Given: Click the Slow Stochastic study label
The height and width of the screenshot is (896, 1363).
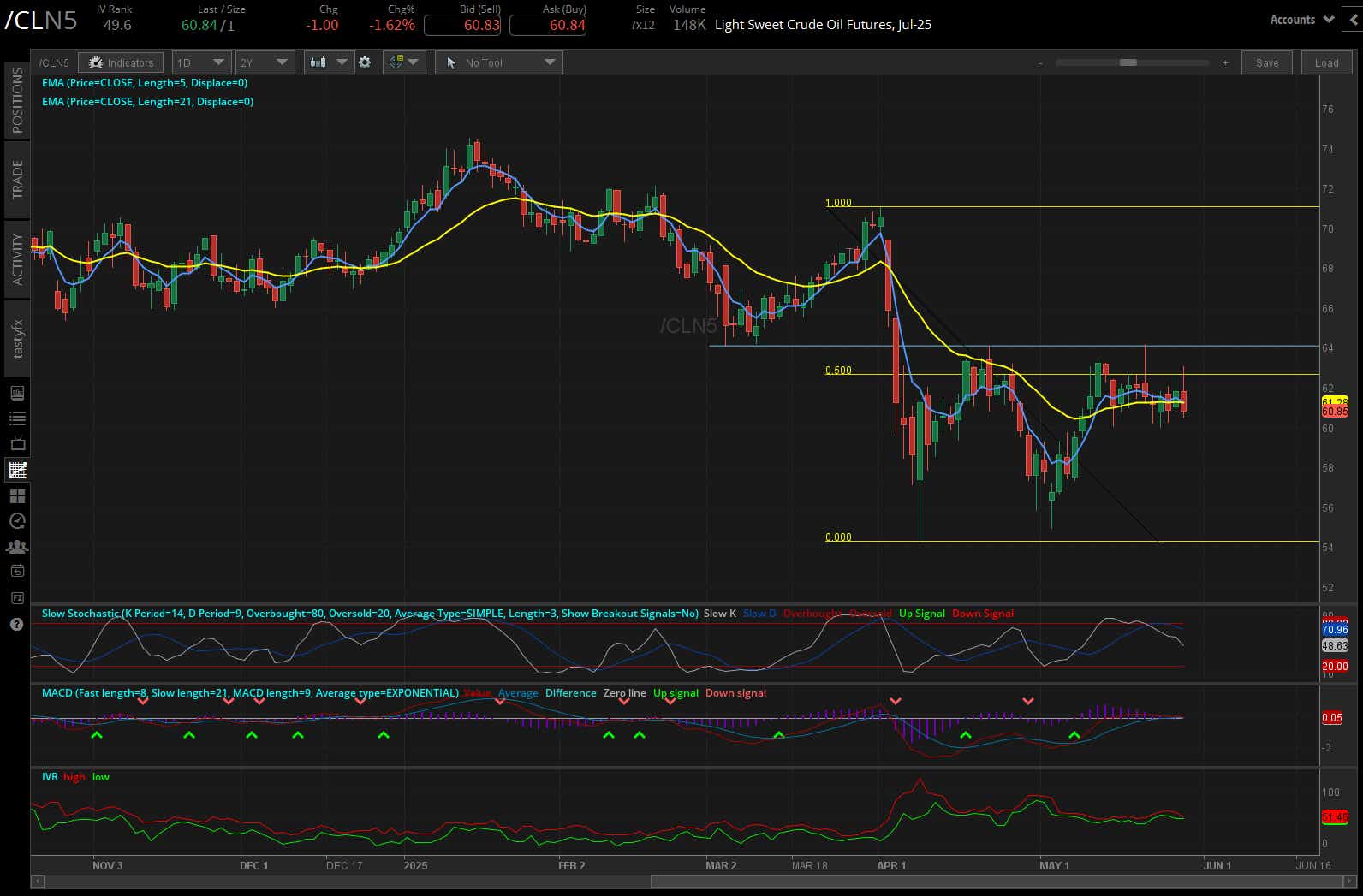Looking at the screenshot, I should 370,614.
